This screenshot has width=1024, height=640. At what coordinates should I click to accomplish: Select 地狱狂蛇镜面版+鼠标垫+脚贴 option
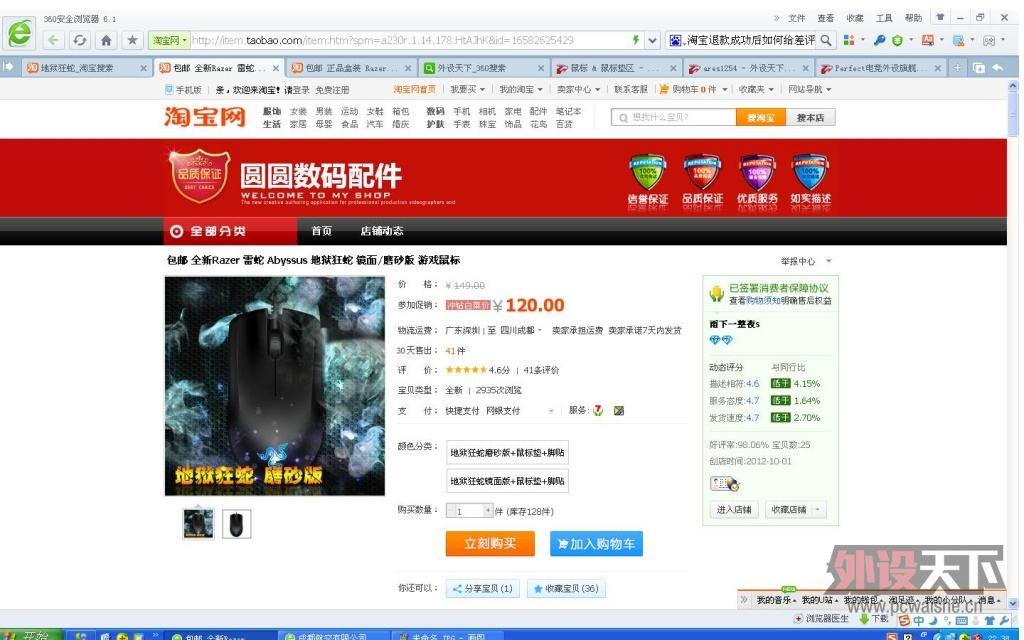[507, 481]
